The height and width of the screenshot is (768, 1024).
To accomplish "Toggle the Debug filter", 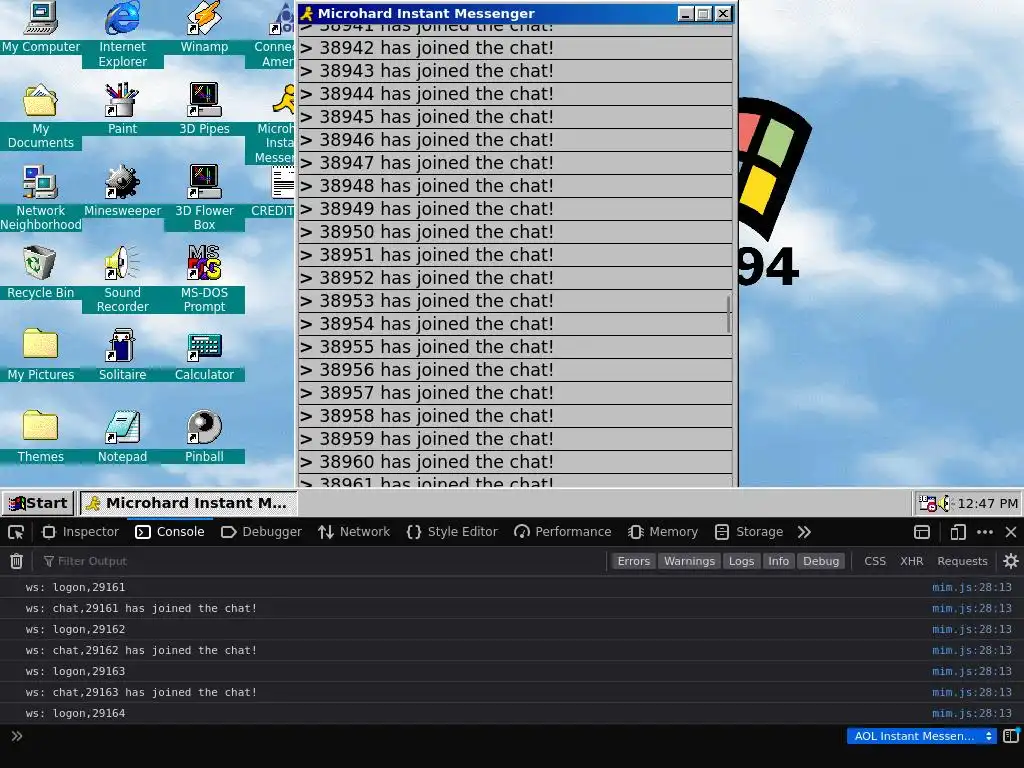I will click(x=821, y=561).
